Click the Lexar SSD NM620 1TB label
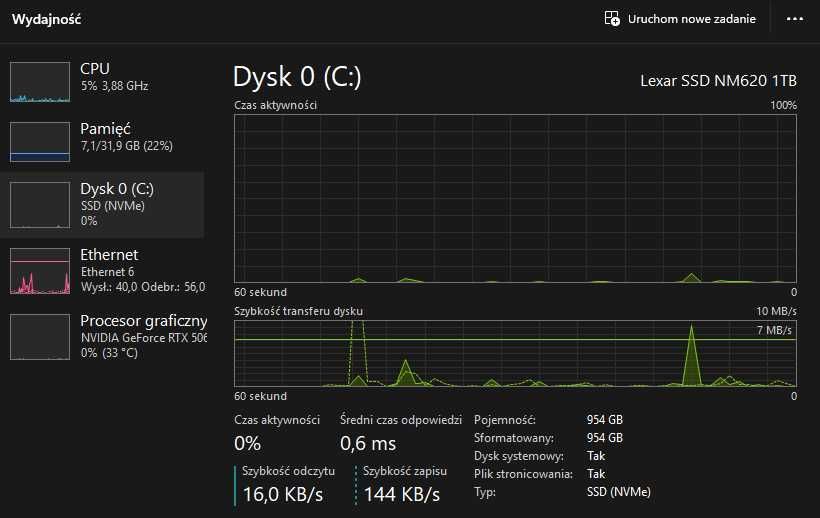 click(718, 80)
